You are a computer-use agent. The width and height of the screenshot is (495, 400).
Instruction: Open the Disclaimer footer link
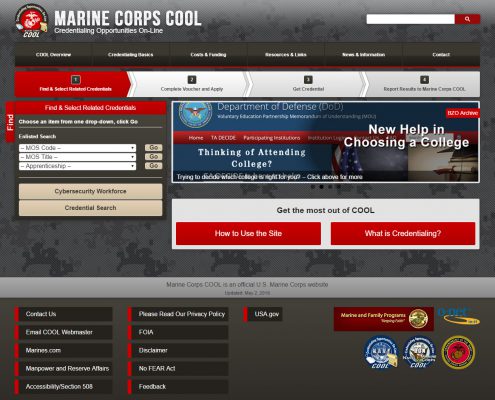[x=178, y=350]
